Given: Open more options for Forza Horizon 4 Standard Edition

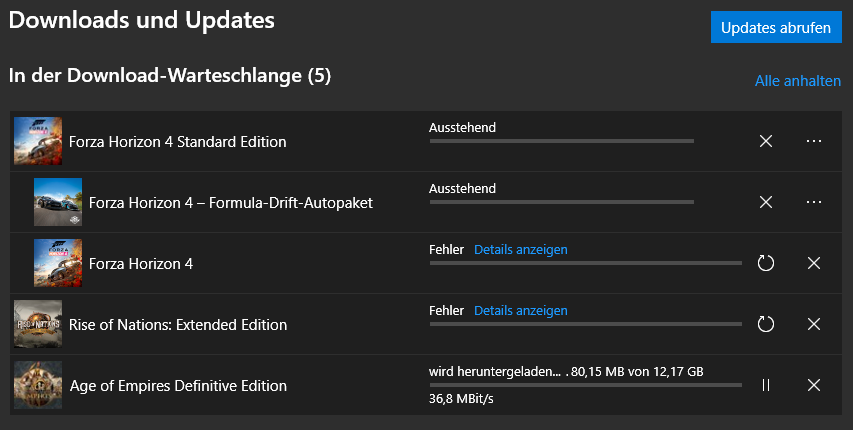Looking at the screenshot, I should 813,141.
